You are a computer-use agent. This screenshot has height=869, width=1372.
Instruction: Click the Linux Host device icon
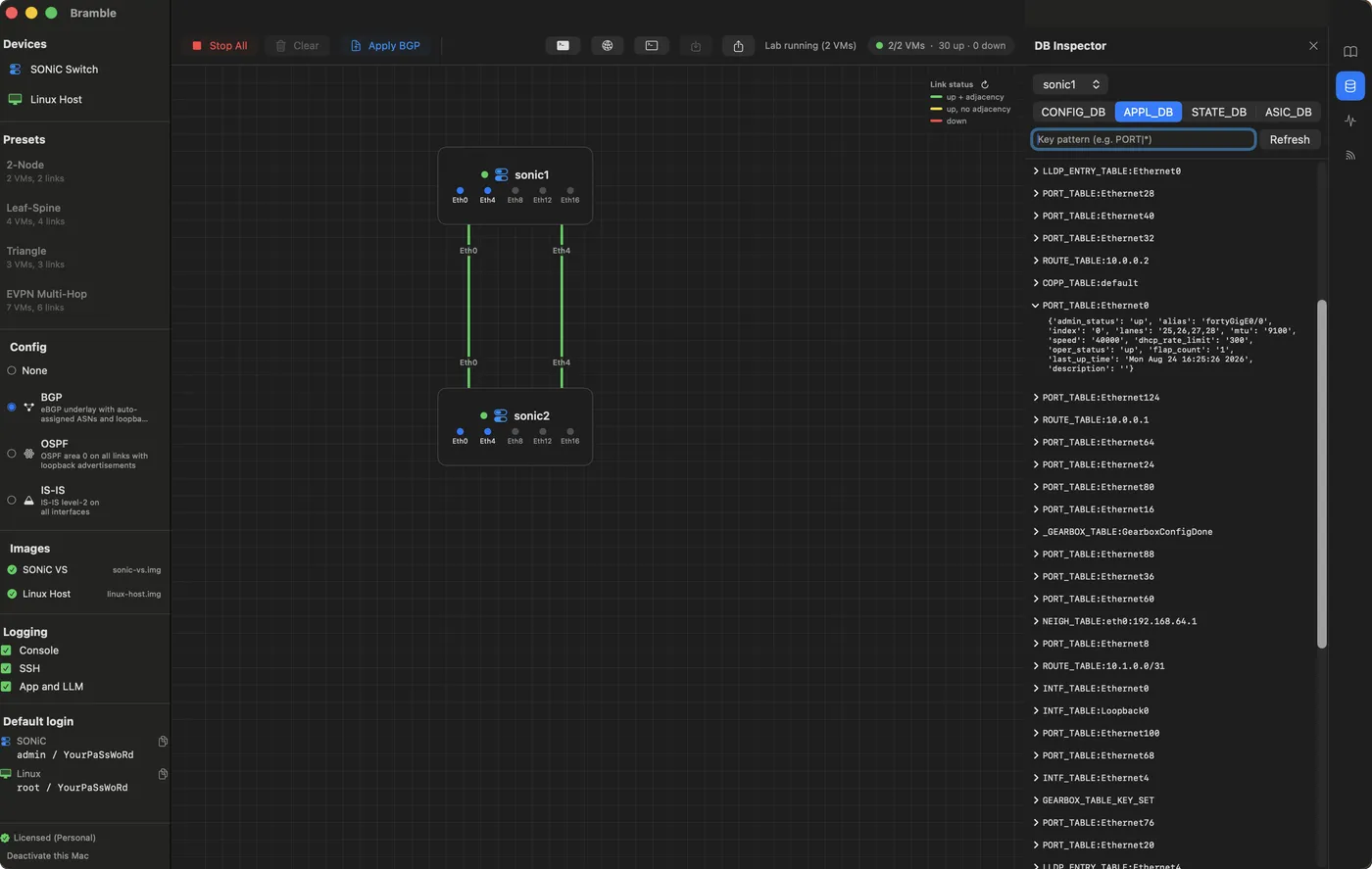(x=15, y=99)
